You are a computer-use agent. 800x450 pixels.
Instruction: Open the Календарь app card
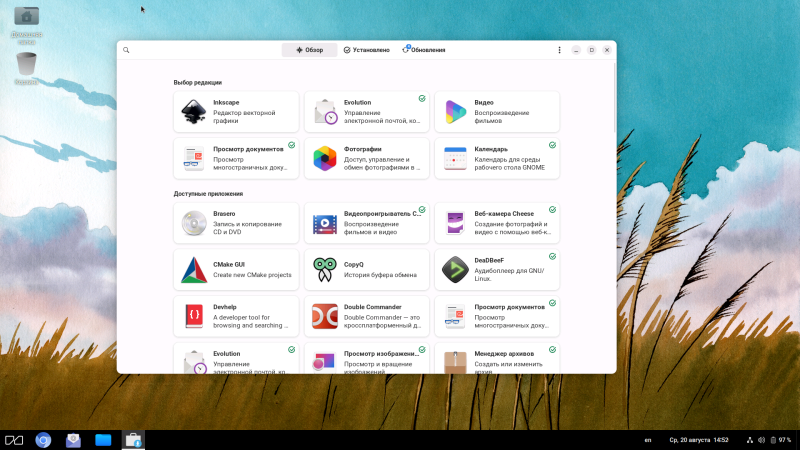click(497, 158)
